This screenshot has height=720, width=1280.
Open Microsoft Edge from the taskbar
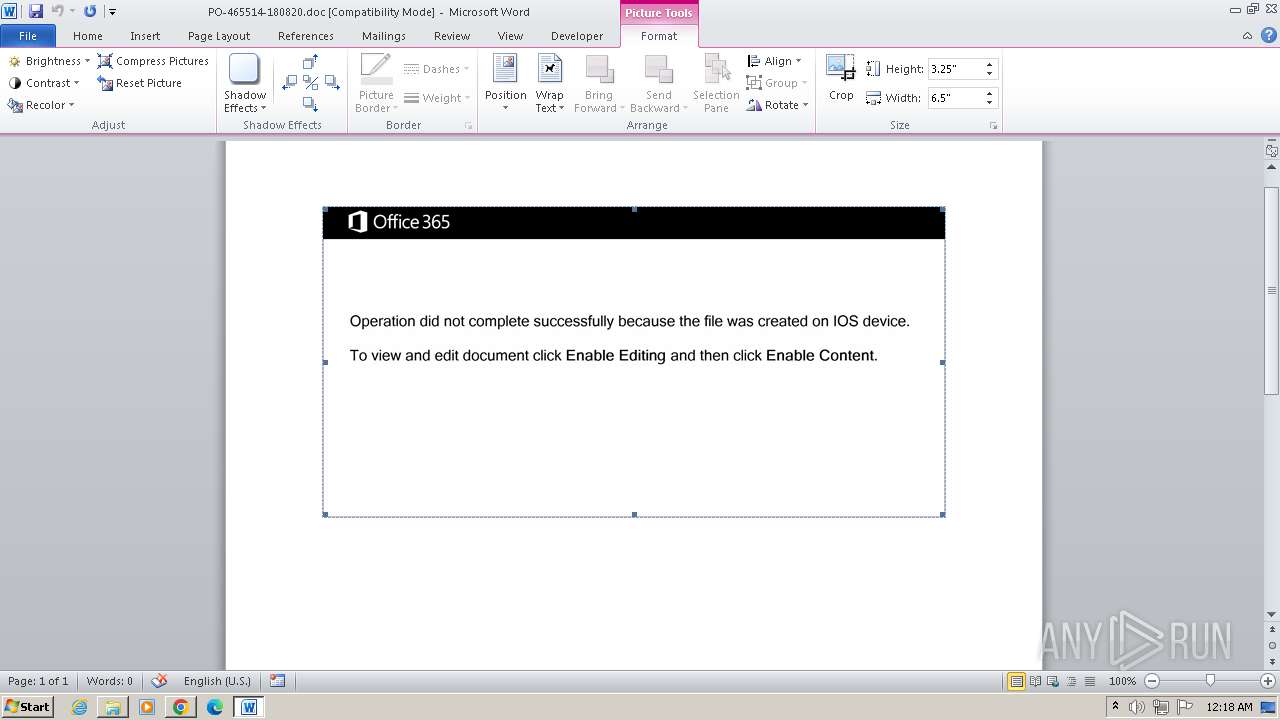point(215,707)
